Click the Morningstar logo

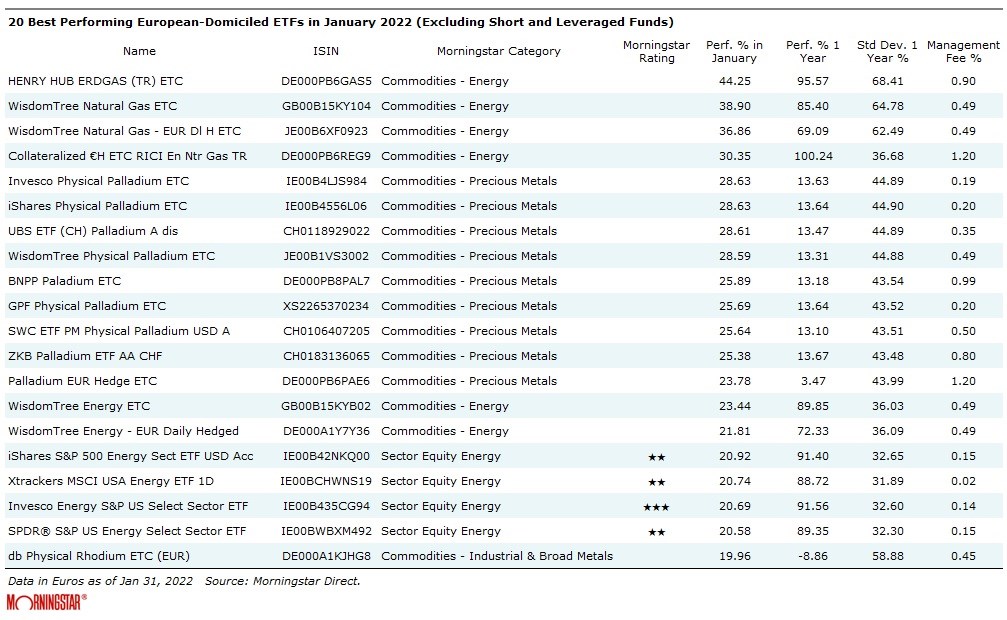[x=46, y=602]
